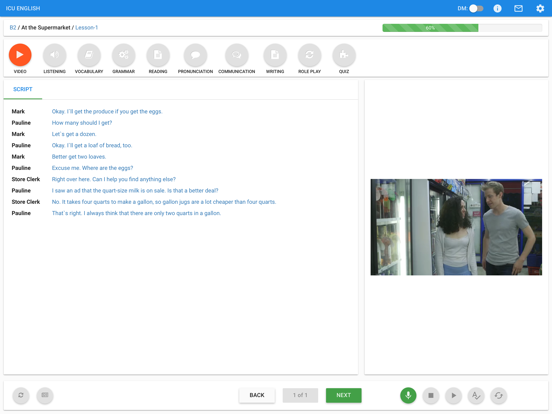Viewport: 552px width, 414px height.
Task: Click line "No. It takes four quarts to make a gallon..."
Action: [x=164, y=202]
